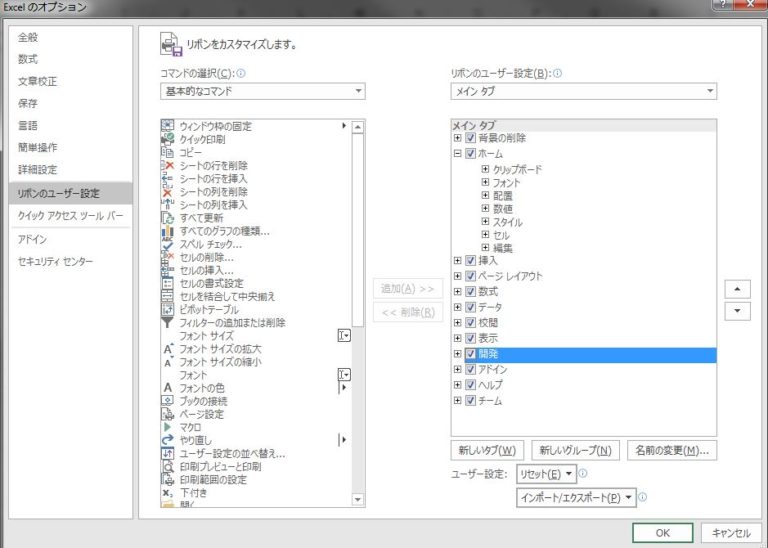Click the スペル チェック icon
The width and height of the screenshot is (768, 548).
168,244
